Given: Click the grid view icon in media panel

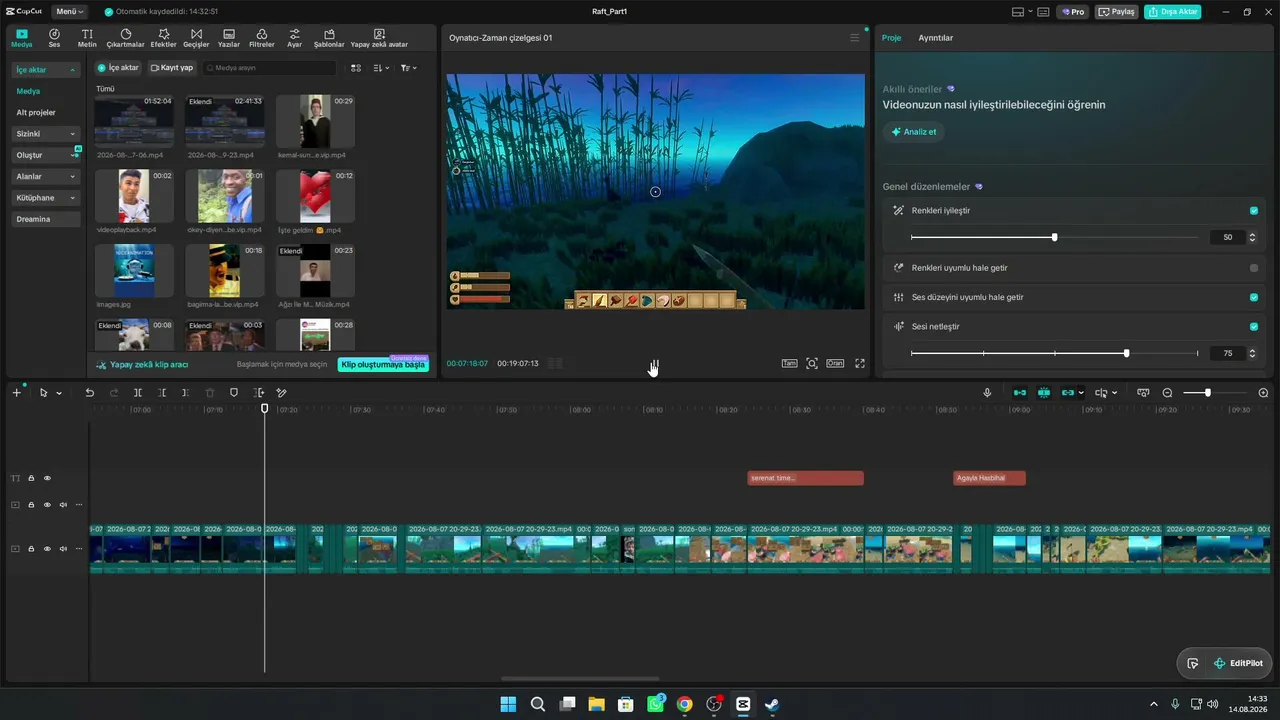Looking at the screenshot, I should (x=356, y=68).
